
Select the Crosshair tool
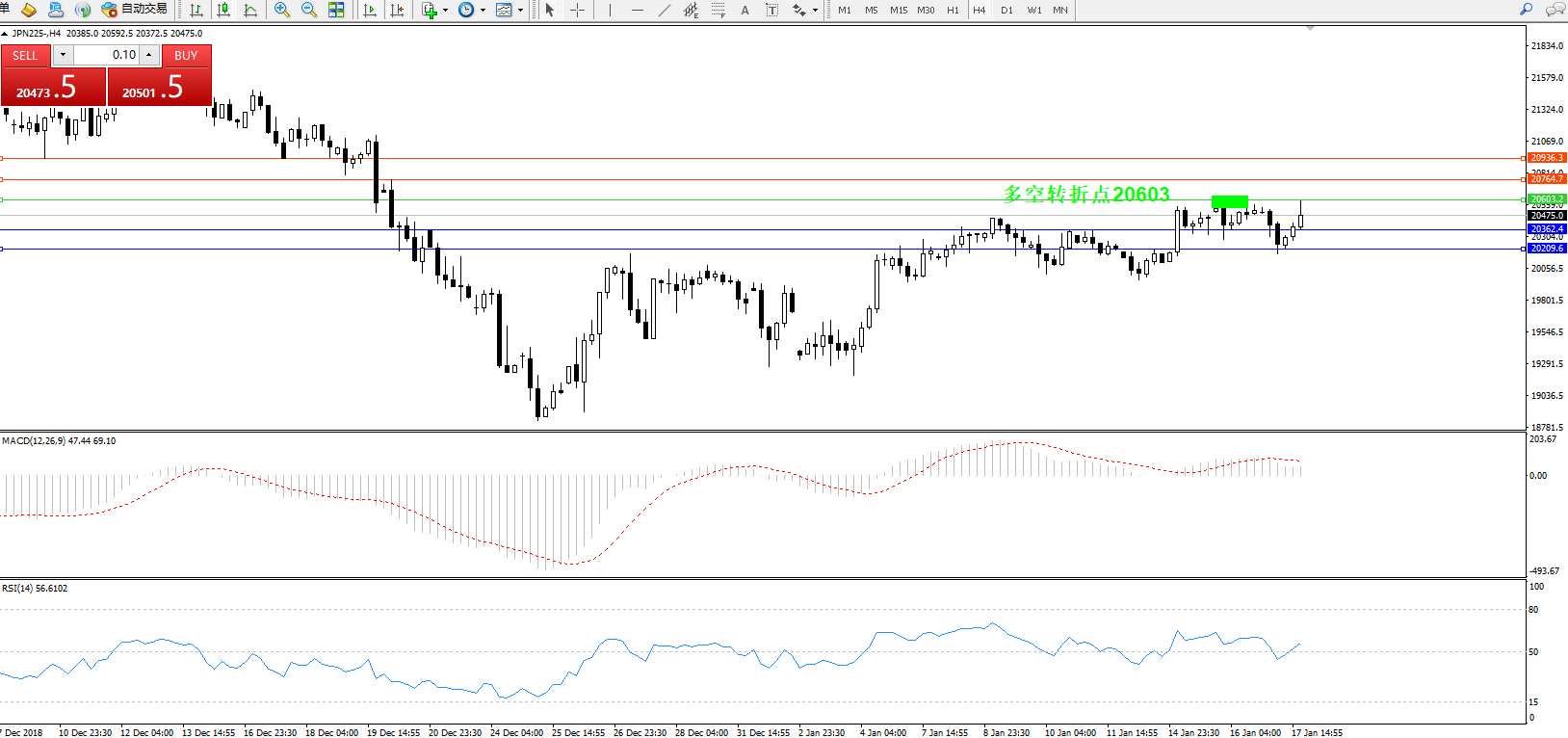(577, 10)
